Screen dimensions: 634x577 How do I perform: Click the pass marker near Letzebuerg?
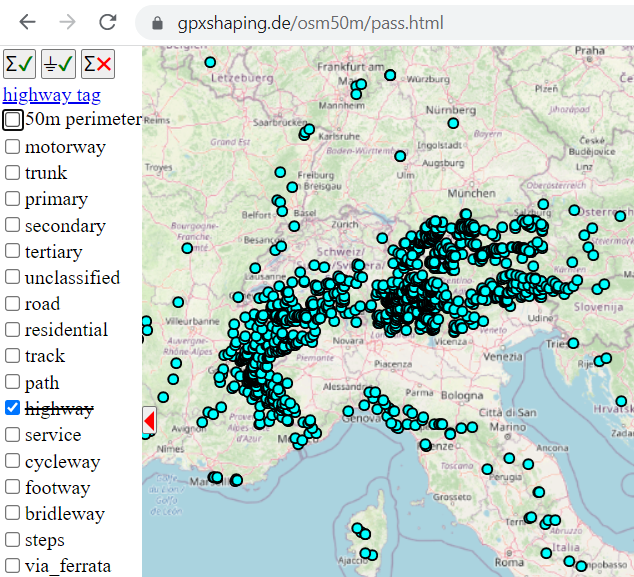click(210, 62)
